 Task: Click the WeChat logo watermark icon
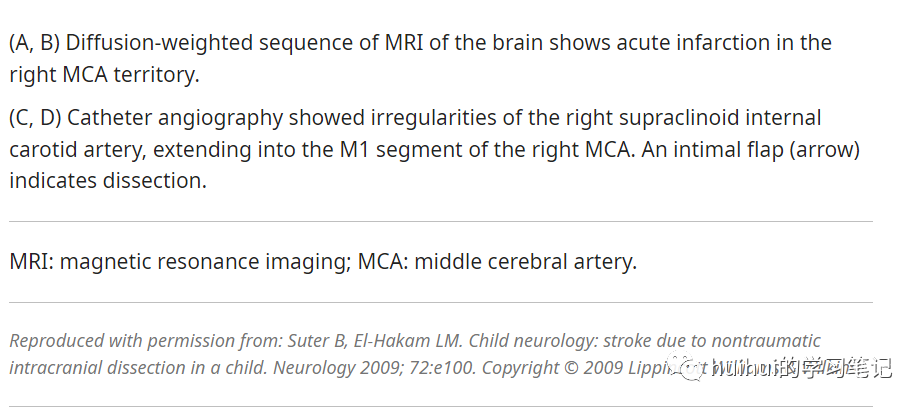685,367
